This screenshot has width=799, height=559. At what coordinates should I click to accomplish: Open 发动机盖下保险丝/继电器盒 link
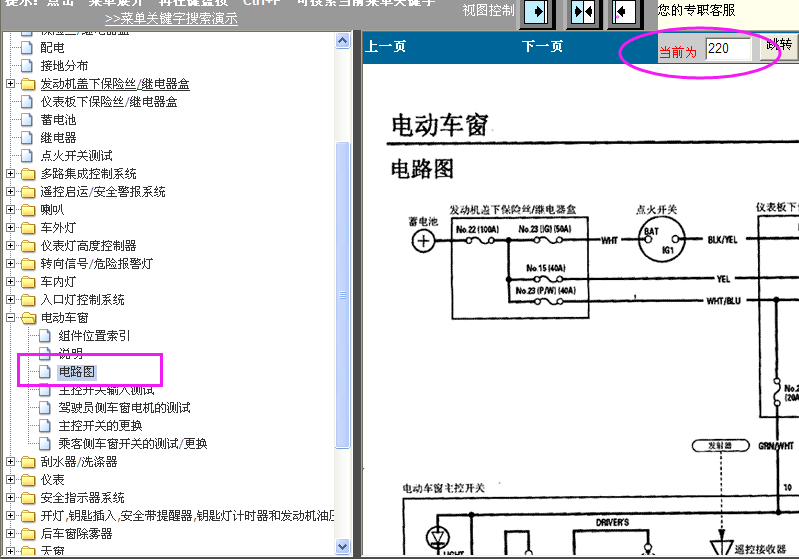[x=115, y=84]
